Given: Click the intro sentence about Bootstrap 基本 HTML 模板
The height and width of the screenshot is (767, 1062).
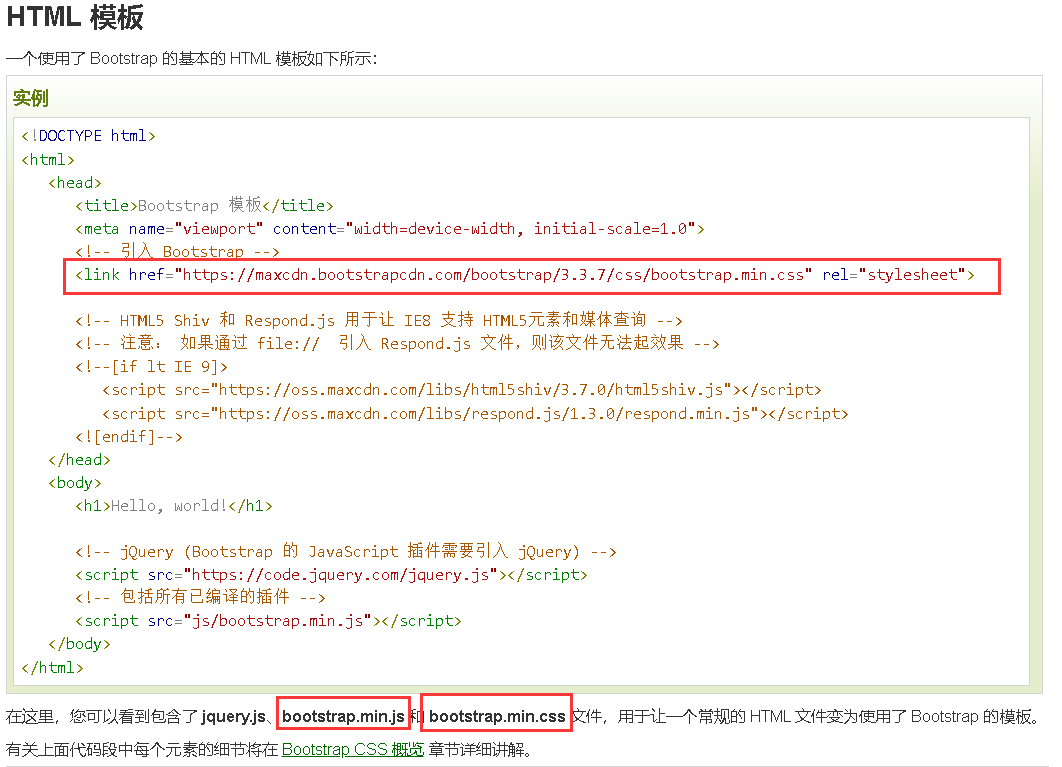Looking at the screenshot, I should [x=192, y=59].
